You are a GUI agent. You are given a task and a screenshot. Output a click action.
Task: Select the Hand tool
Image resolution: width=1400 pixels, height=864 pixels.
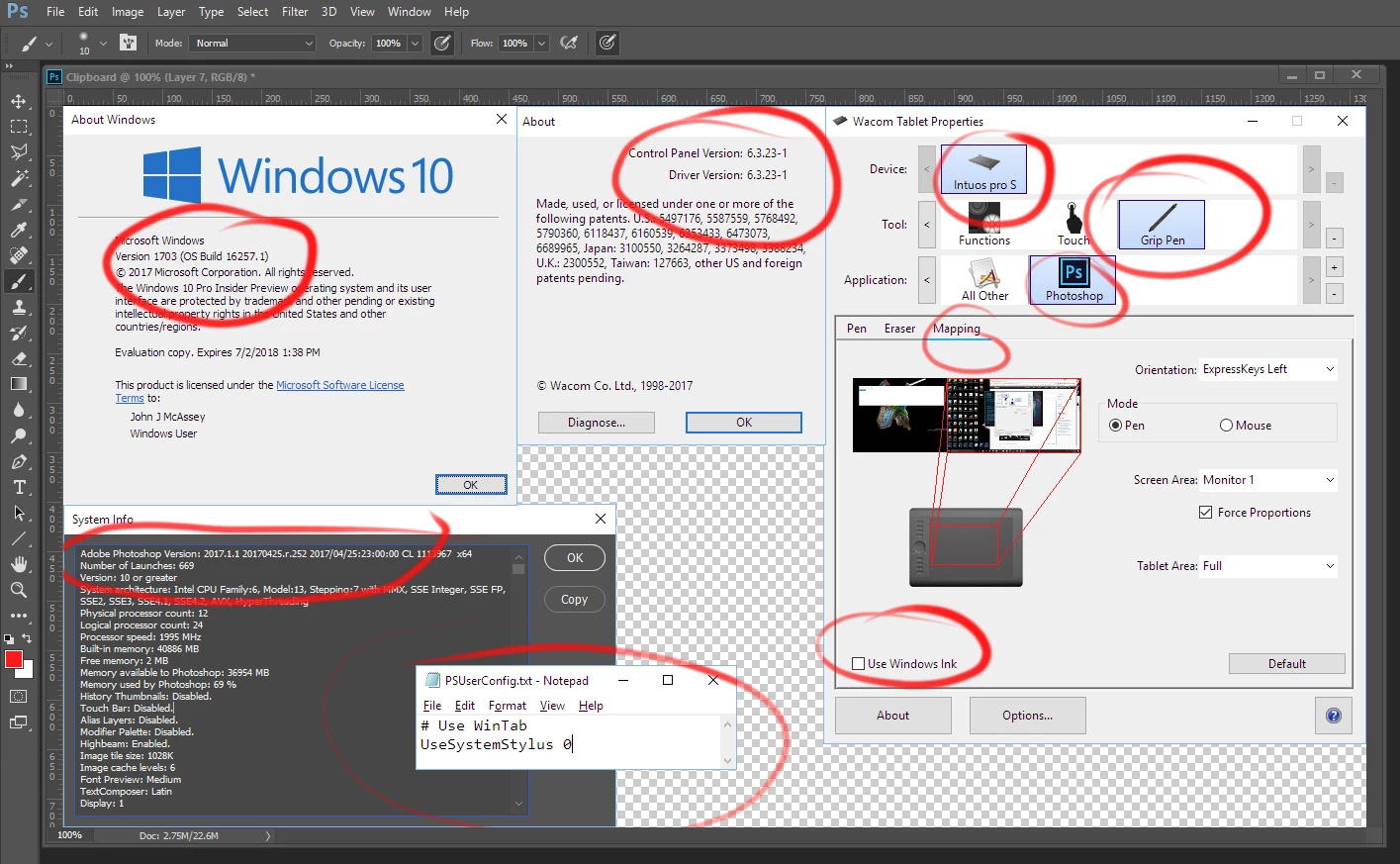click(19, 564)
